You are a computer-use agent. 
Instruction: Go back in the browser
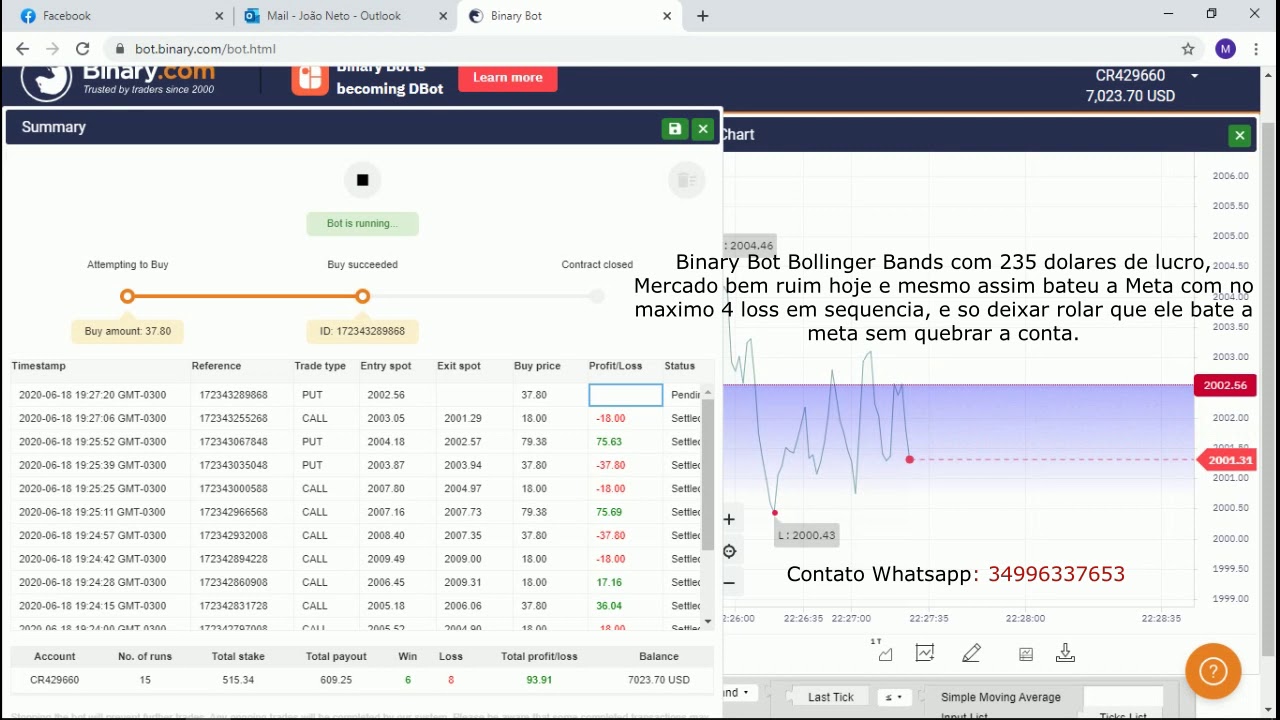coord(22,48)
